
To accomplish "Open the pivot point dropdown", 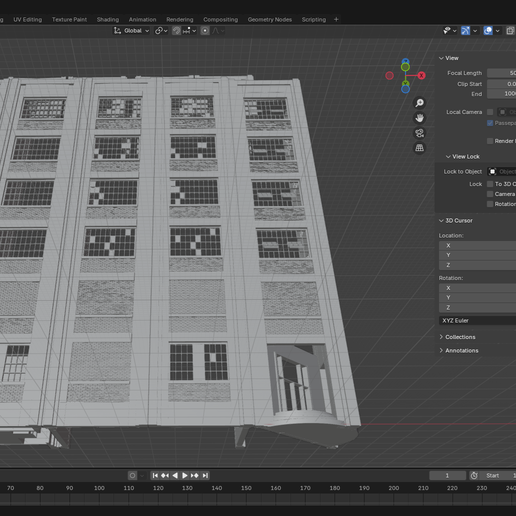I will coord(161,31).
